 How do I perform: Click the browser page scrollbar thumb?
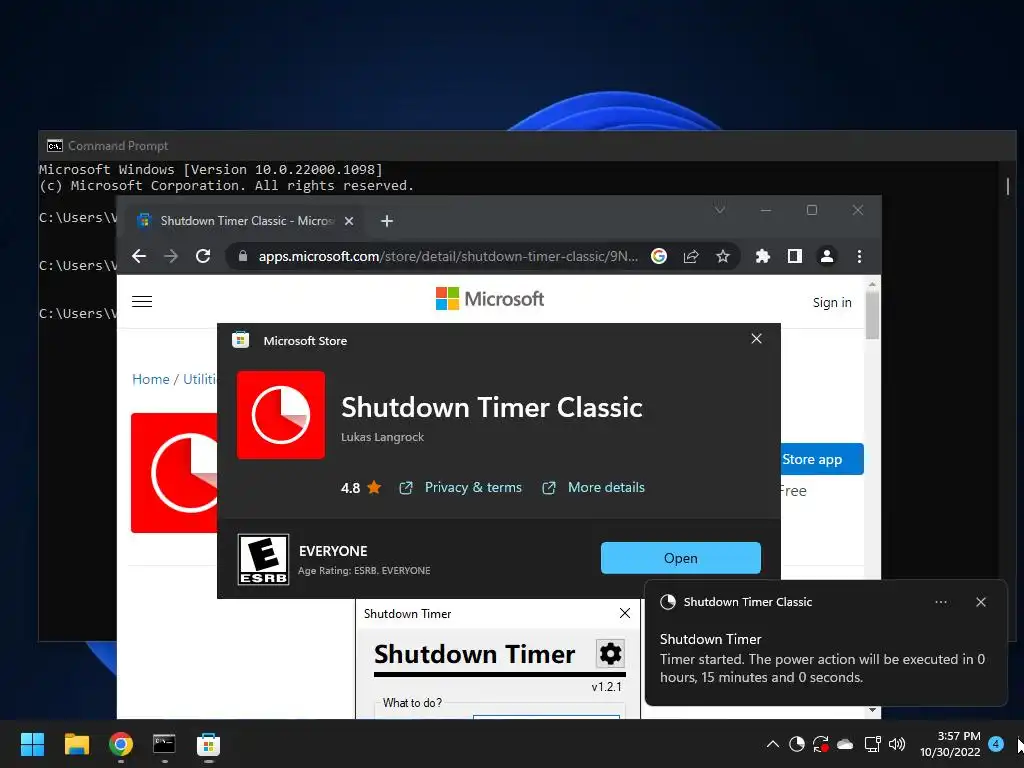point(872,316)
